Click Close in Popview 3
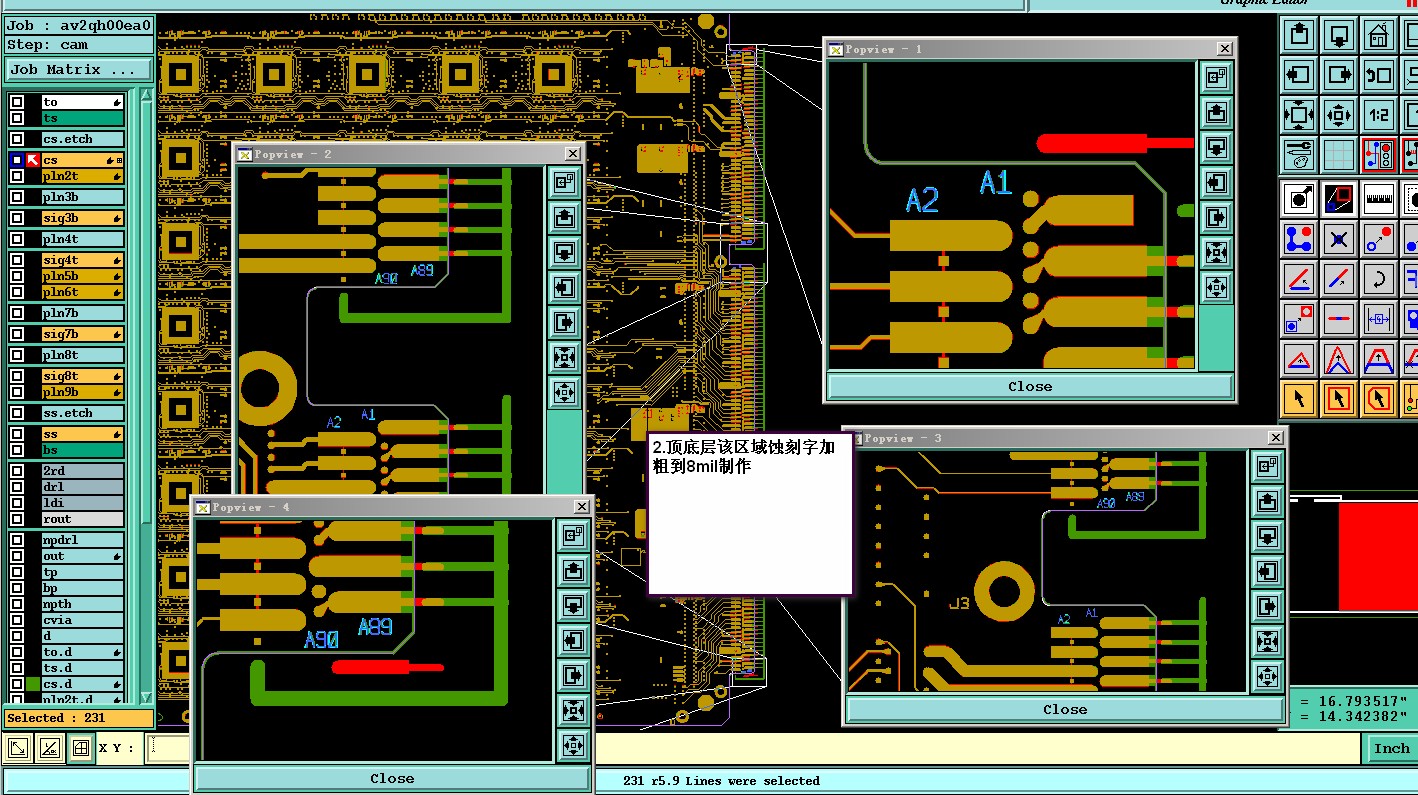The height and width of the screenshot is (795, 1418). click(1065, 709)
